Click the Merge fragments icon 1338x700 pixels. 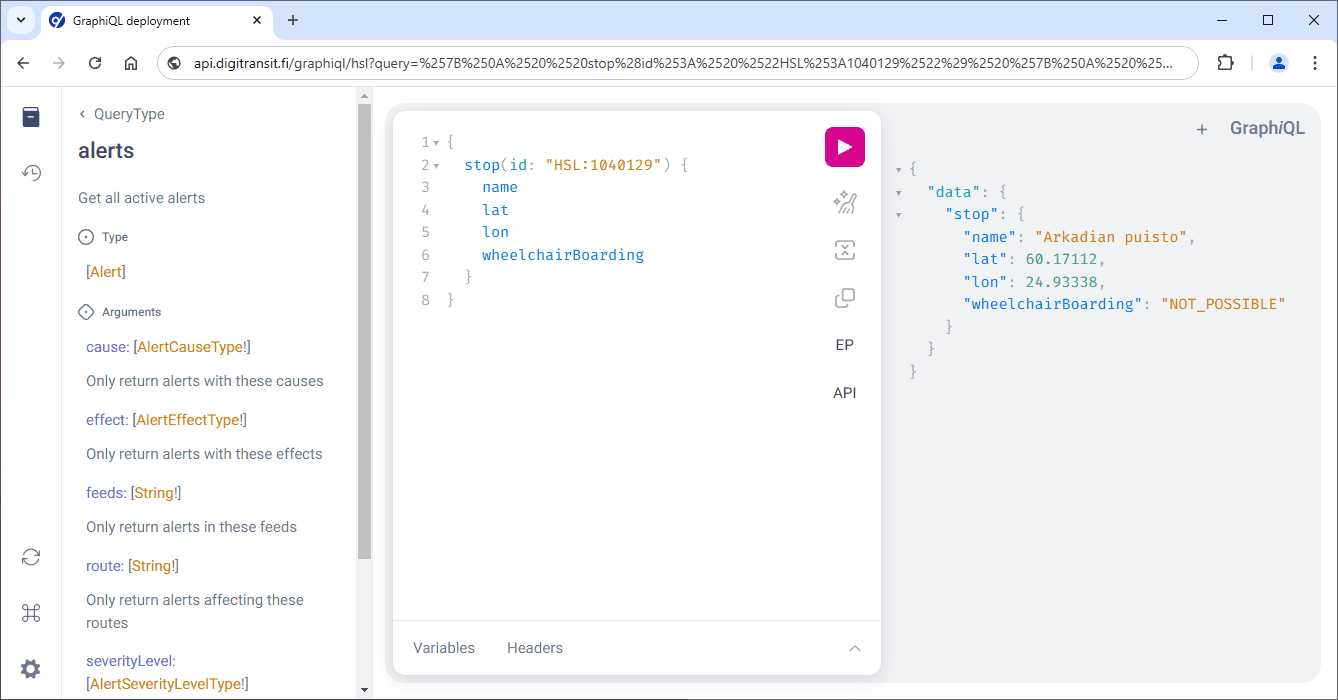click(844, 250)
